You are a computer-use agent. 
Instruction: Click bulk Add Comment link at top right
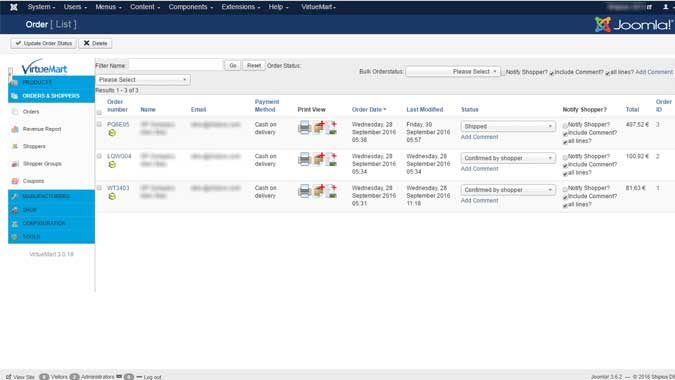654,72
